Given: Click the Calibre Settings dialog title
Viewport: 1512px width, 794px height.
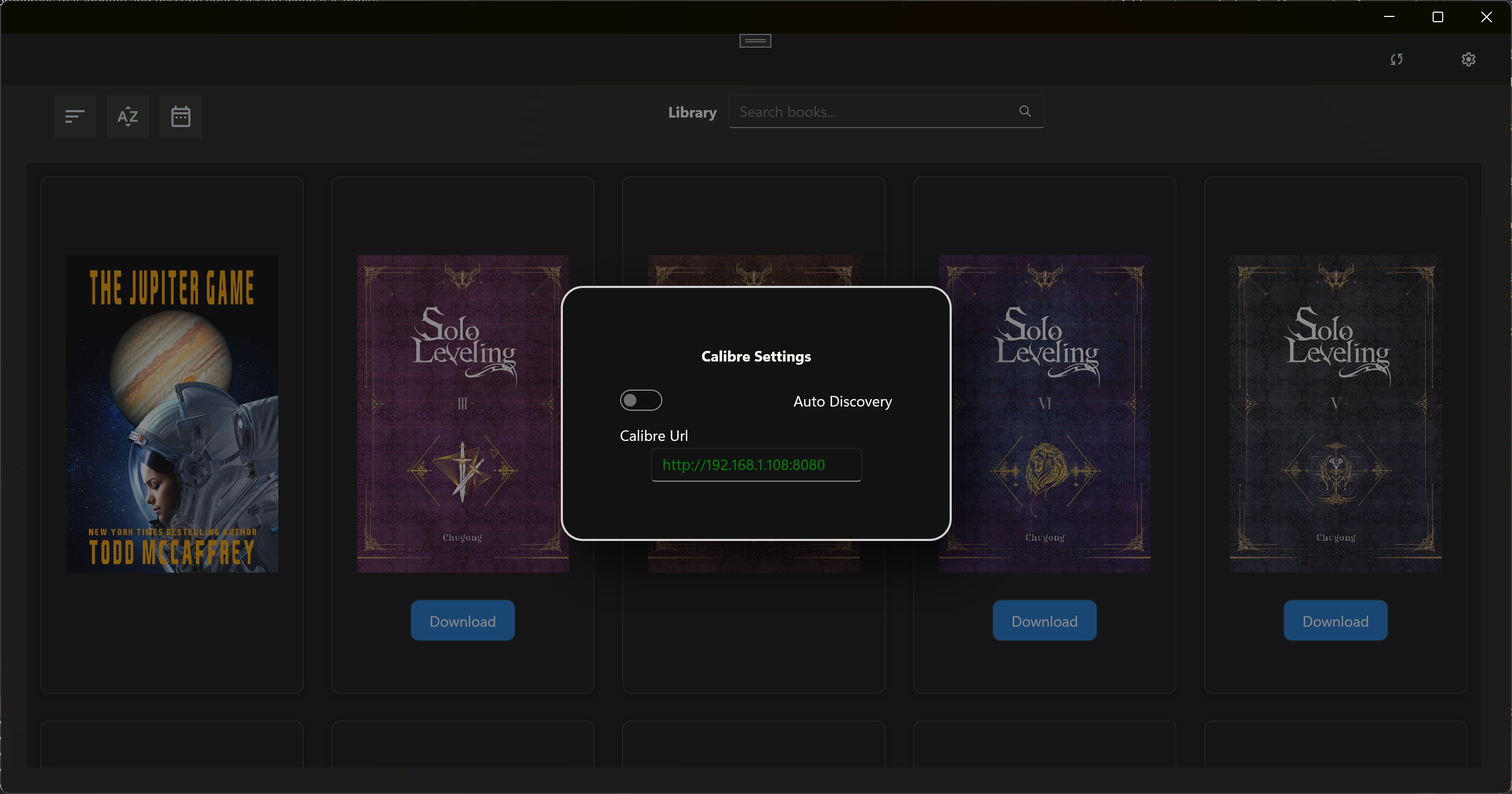Looking at the screenshot, I should 756,356.
